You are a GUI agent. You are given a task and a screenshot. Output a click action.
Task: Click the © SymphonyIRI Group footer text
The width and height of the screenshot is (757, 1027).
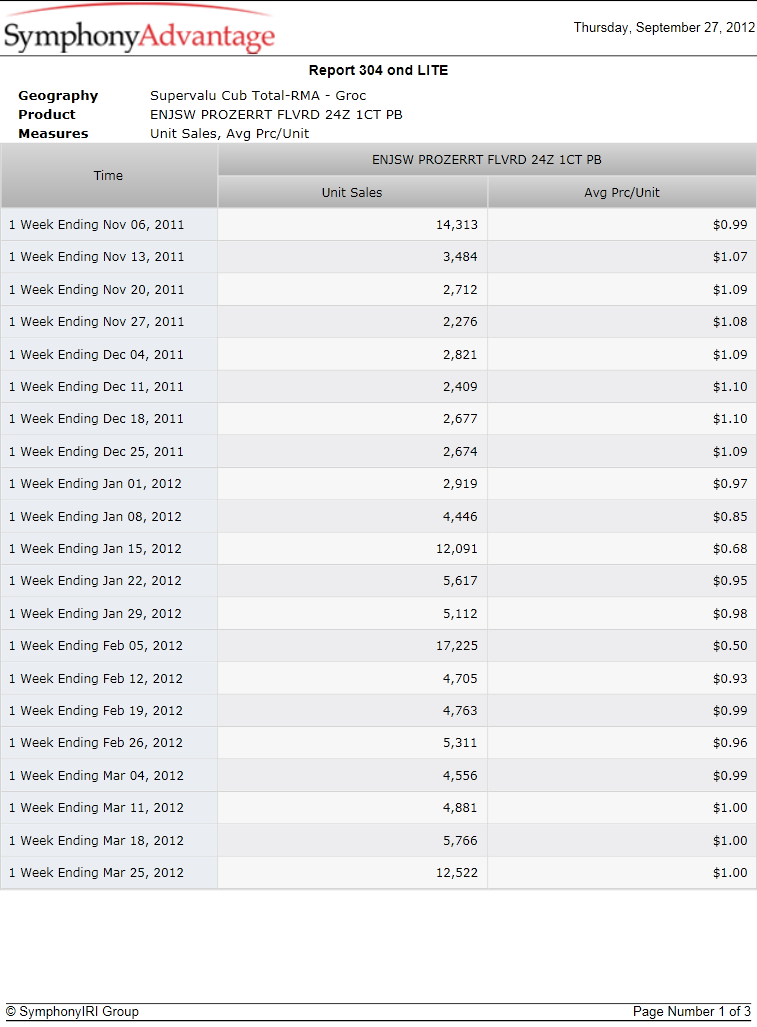pyautogui.click(x=72, y=1011)
